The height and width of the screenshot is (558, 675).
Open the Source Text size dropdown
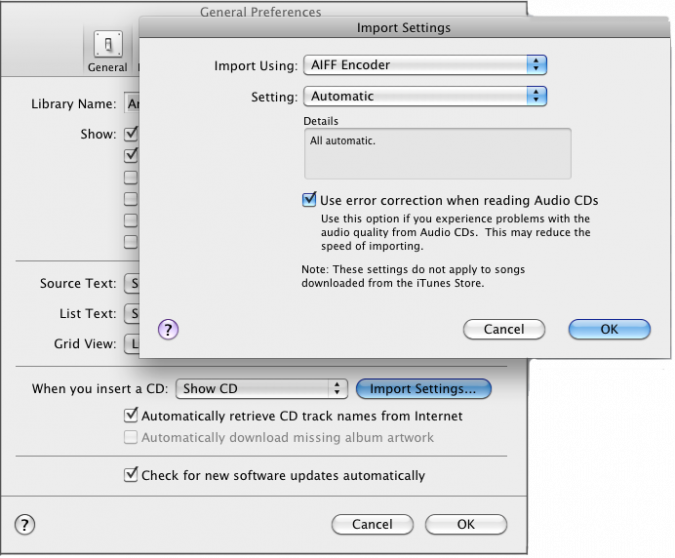click(x=130, y=283)
